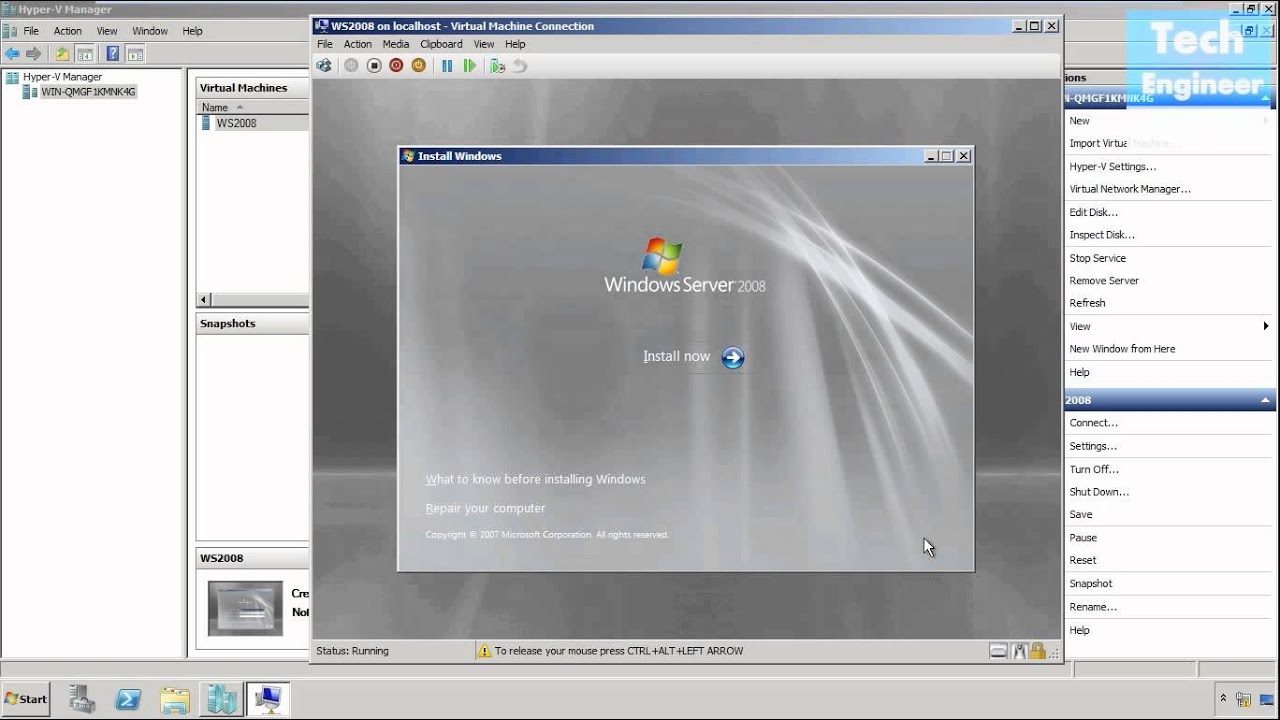Click Inspect Disk action

tap(1102, 235)
